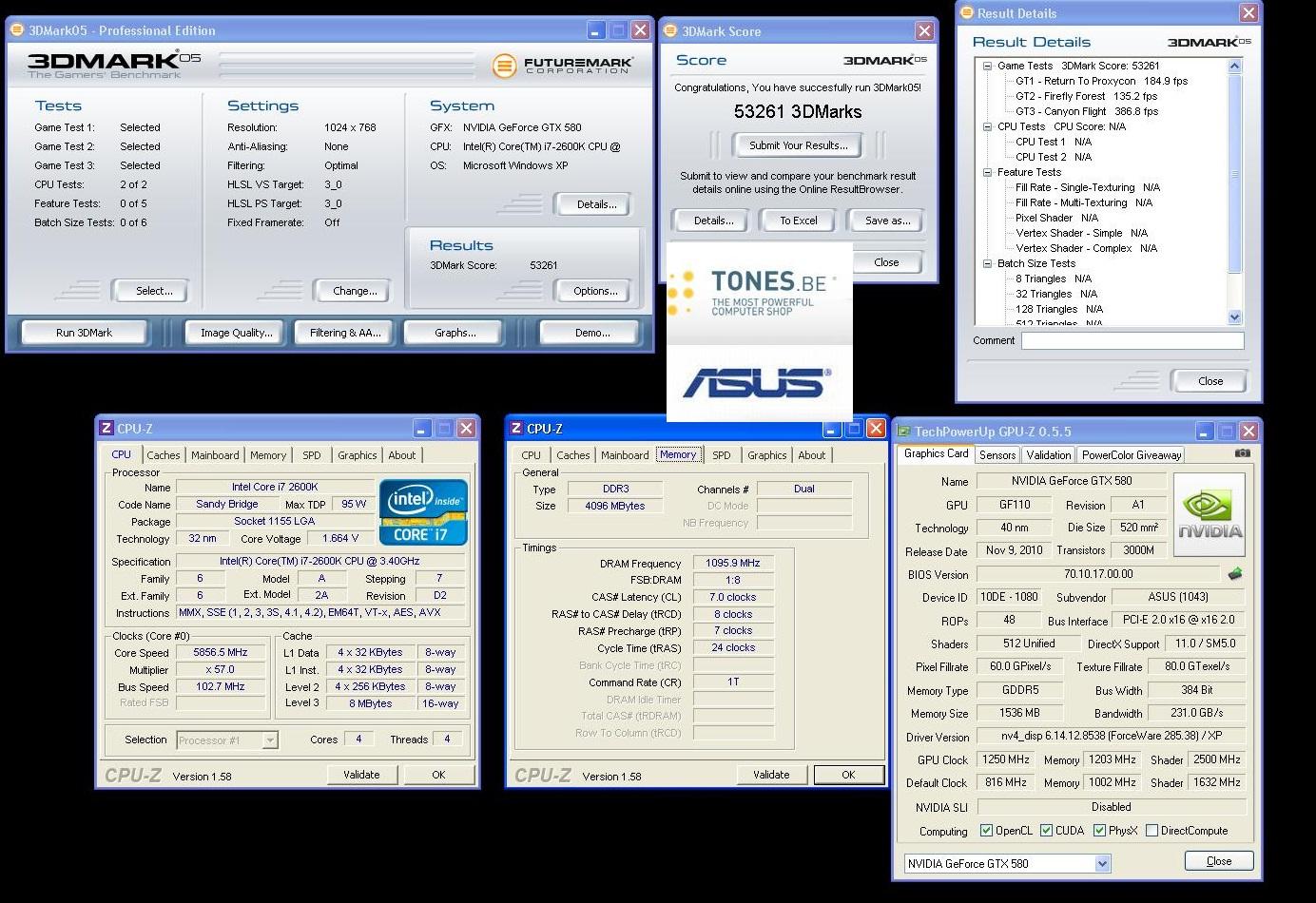The width and height of the screenshot is (1316, 903).
Task: Click the Demo button in 3DMark05
Action: click(x=592, y=333)
